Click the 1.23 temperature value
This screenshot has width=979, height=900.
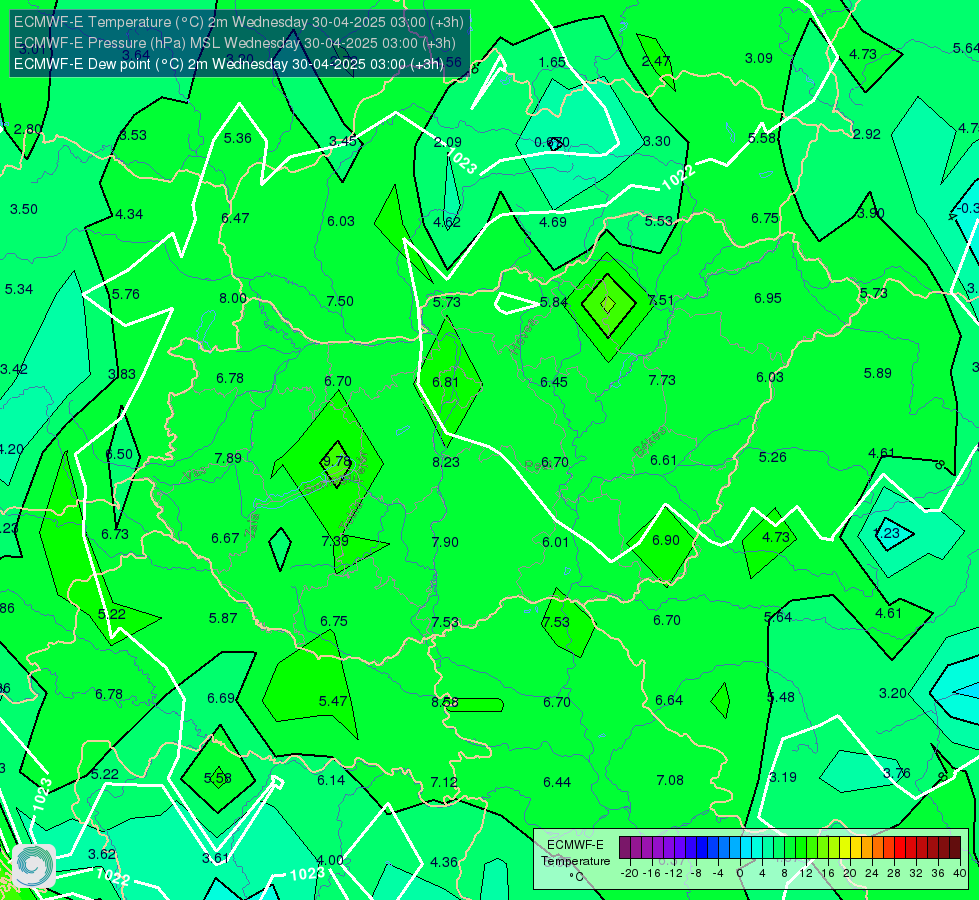click(x=887, y=533)
